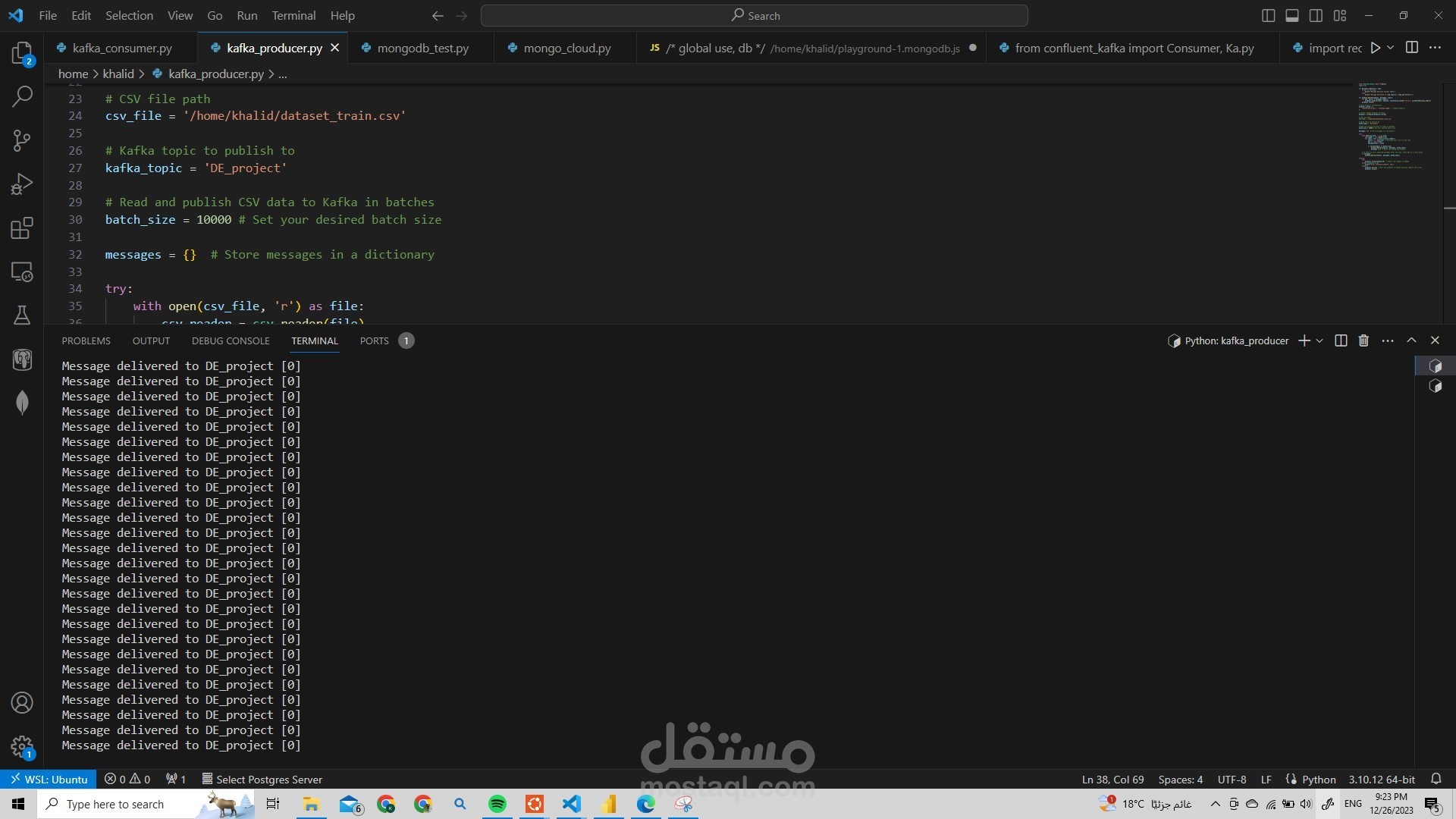1456x819 pixels.
Task: Toggle the Primary Side Bar layout button
Action: point(1268,15)
